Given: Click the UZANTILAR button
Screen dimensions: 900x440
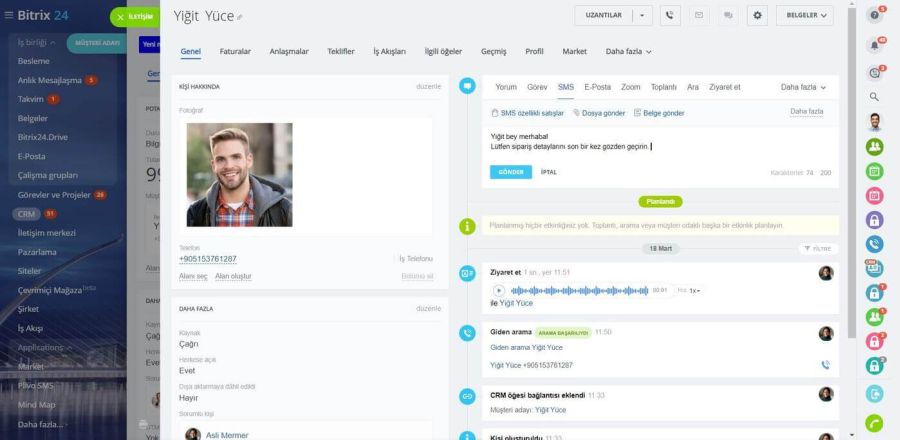Looking at the screenshot, I should 603,15.
